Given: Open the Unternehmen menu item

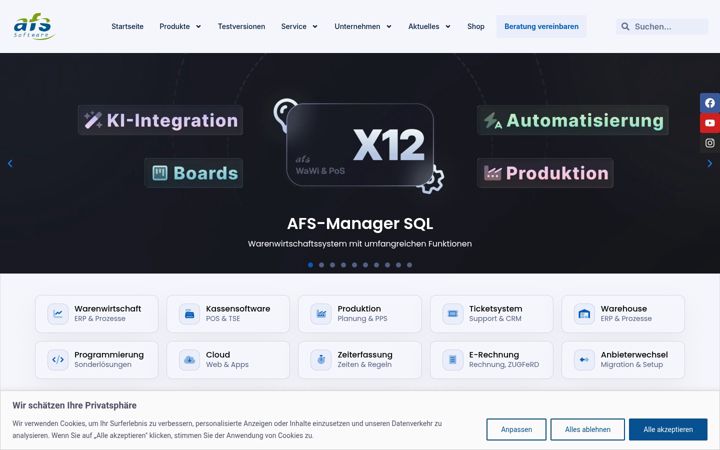Looking at the screenshot, I should coord(357,27).
